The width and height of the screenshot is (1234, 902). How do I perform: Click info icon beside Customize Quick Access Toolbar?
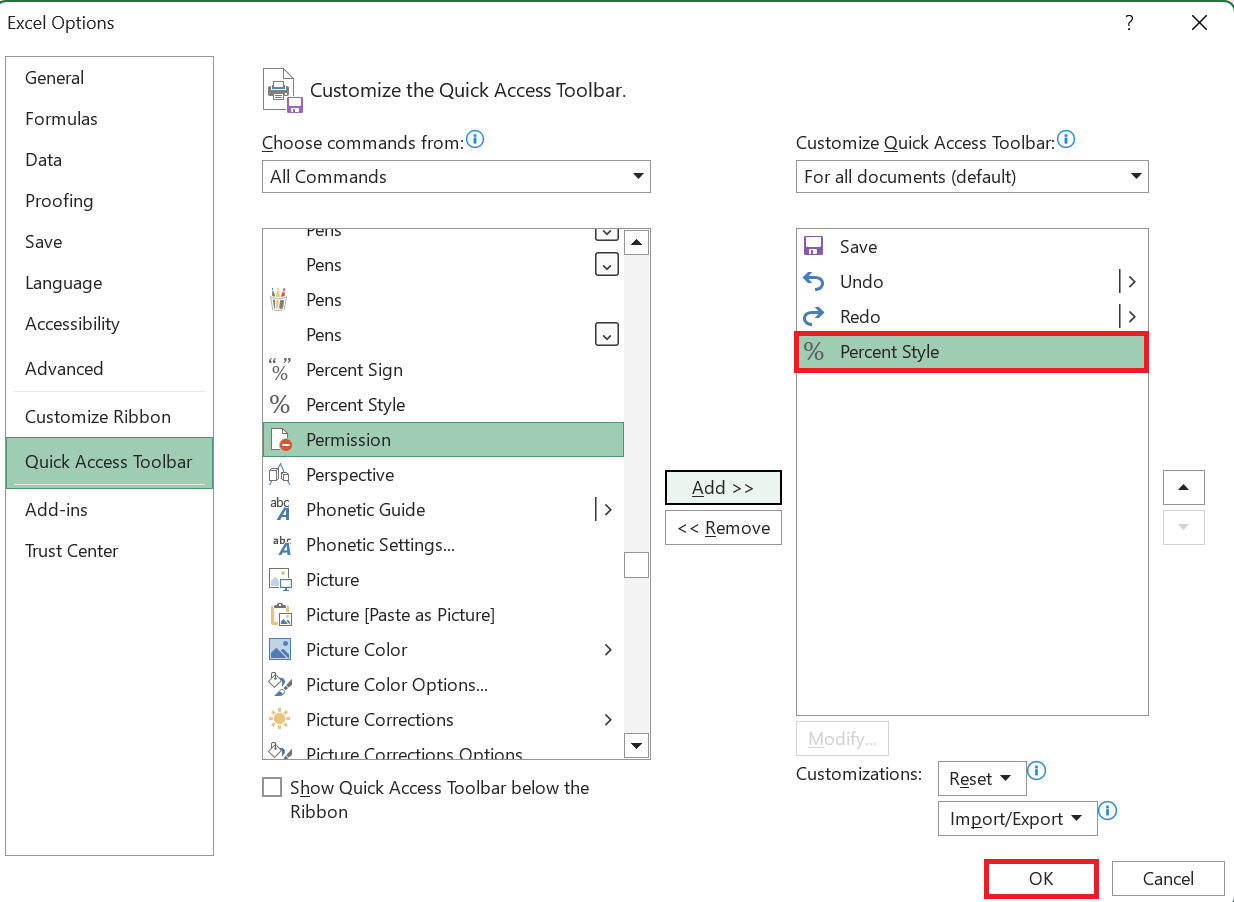click(1066, 140)
